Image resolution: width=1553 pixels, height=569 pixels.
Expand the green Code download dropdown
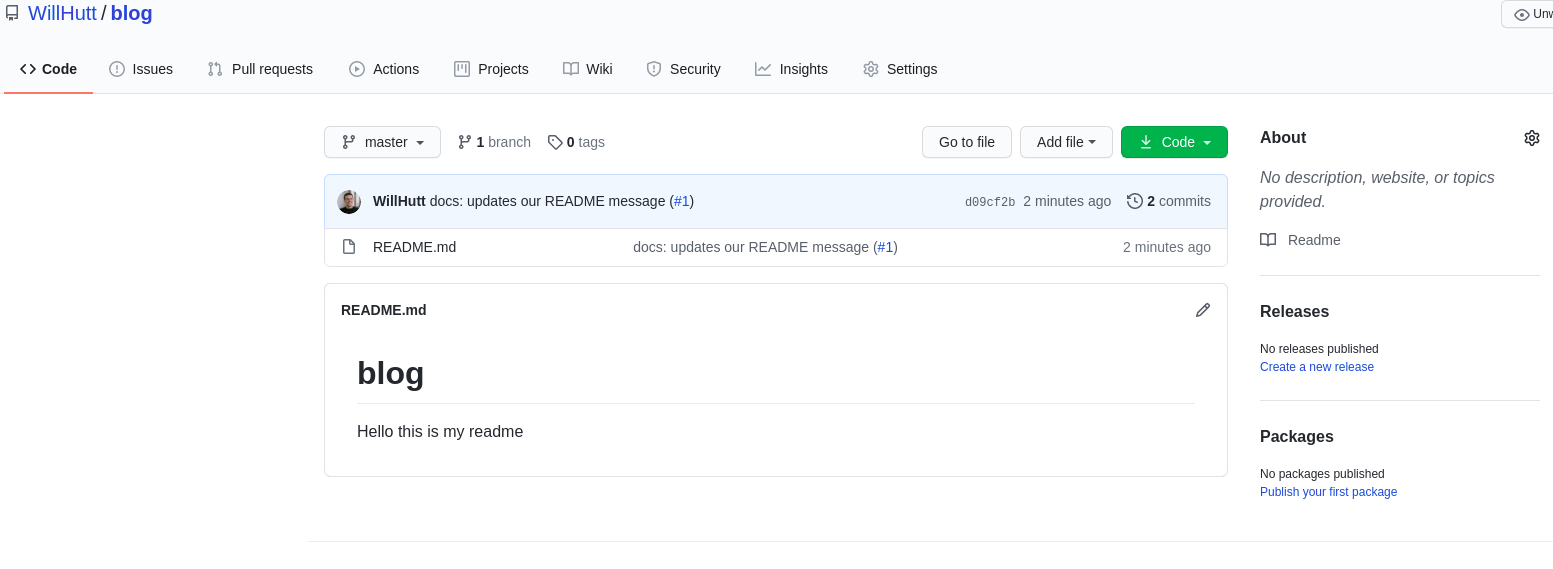pos(1174,142)
